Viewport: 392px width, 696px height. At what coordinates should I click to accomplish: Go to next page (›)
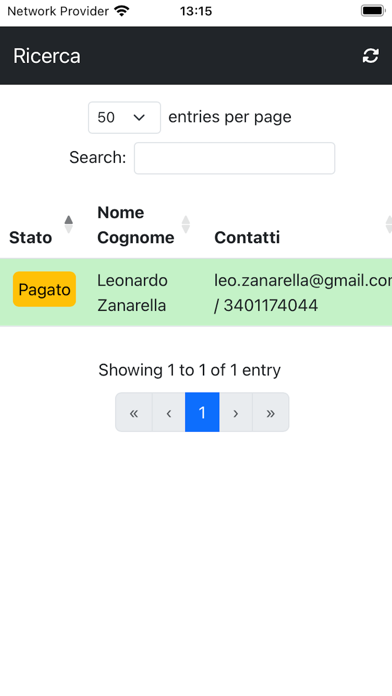pos(236,412)
